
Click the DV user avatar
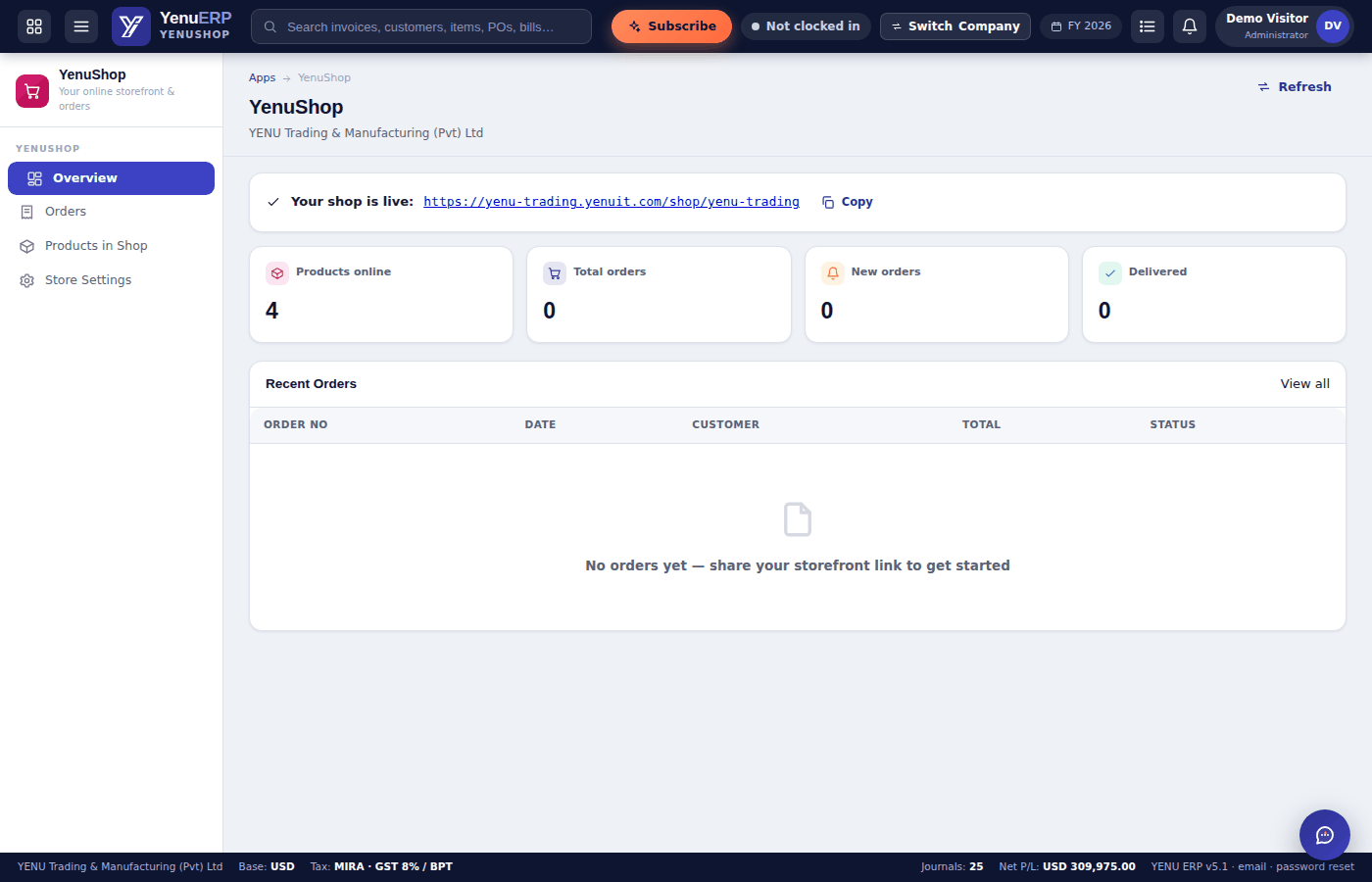click(x=1333, y=26)
